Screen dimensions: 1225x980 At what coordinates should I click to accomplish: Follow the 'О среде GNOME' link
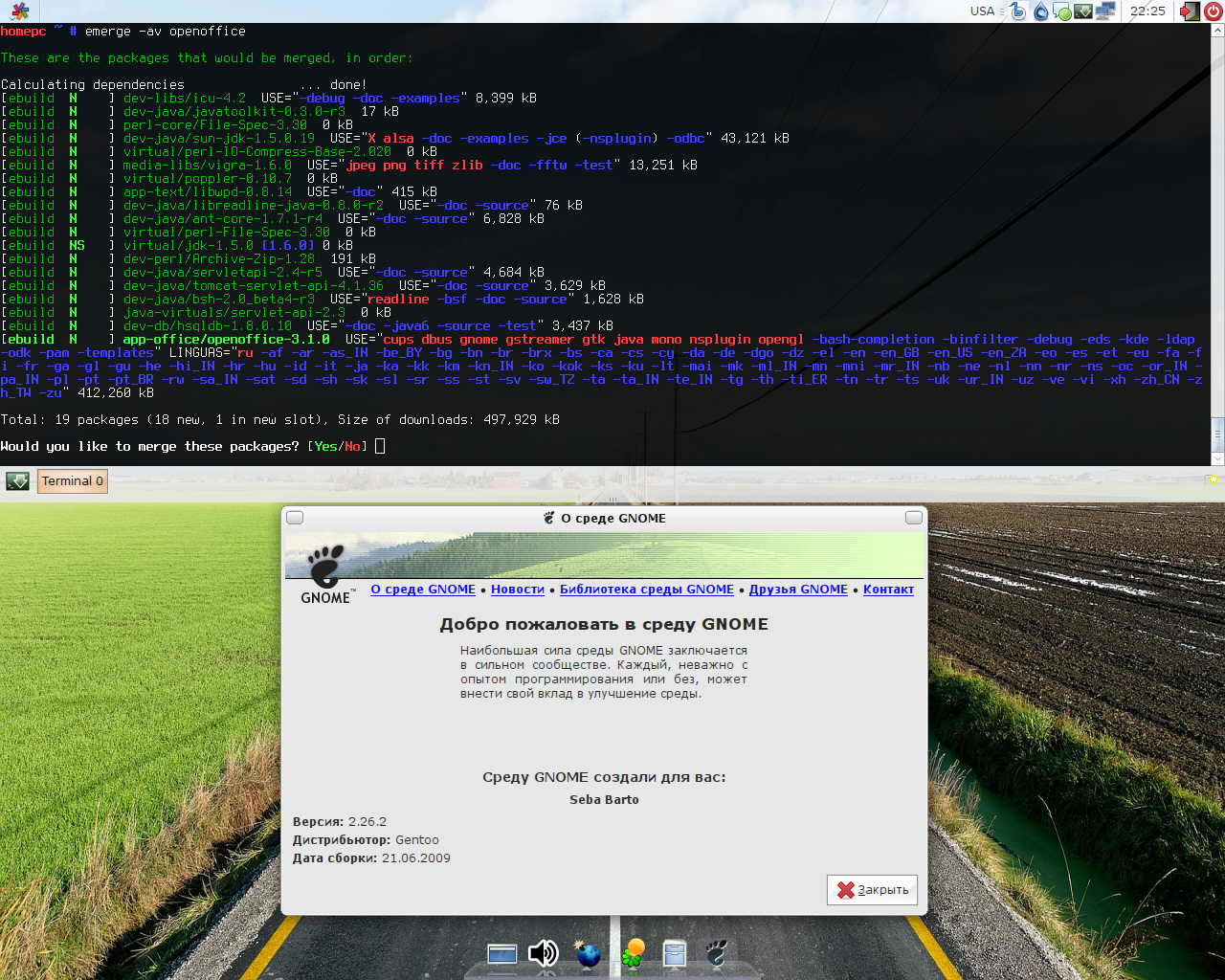423,590
